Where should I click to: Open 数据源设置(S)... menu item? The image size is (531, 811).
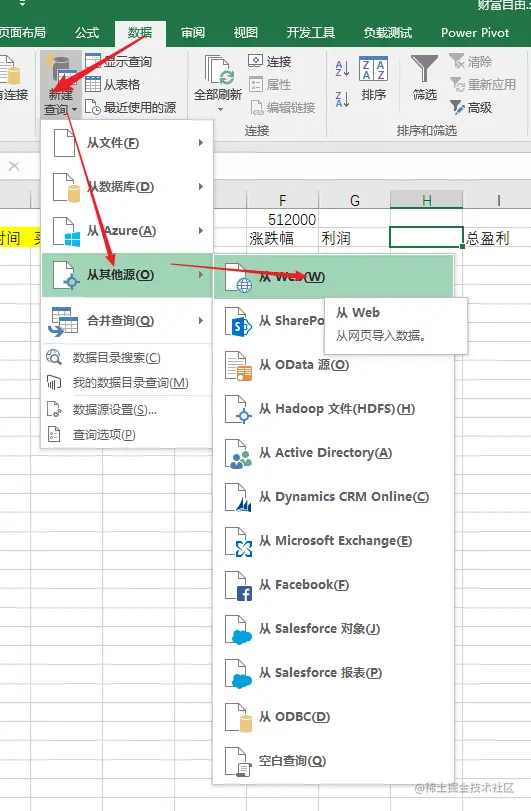(x=127, y=410)
